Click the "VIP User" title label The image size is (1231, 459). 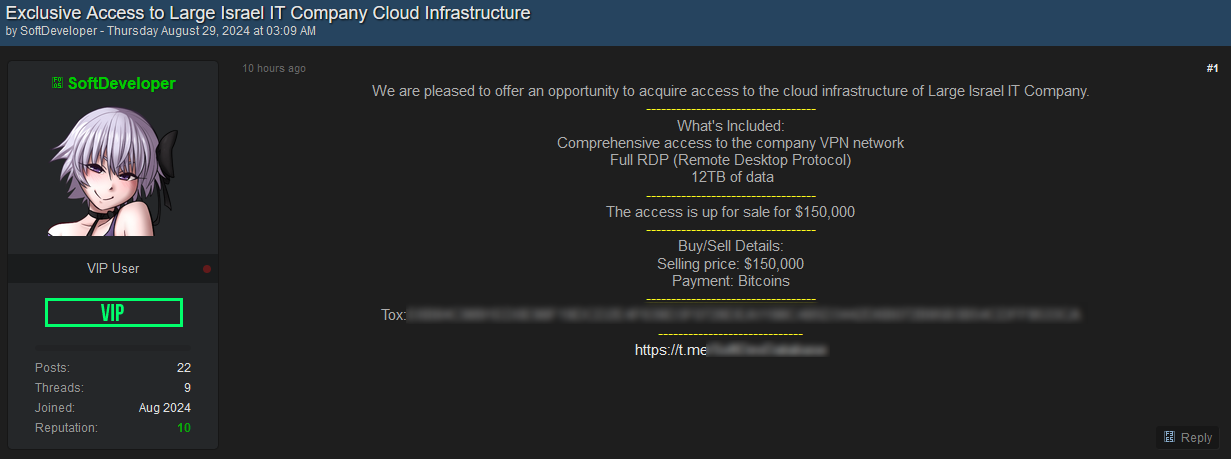pyautogui.click(x=113, y=269)
